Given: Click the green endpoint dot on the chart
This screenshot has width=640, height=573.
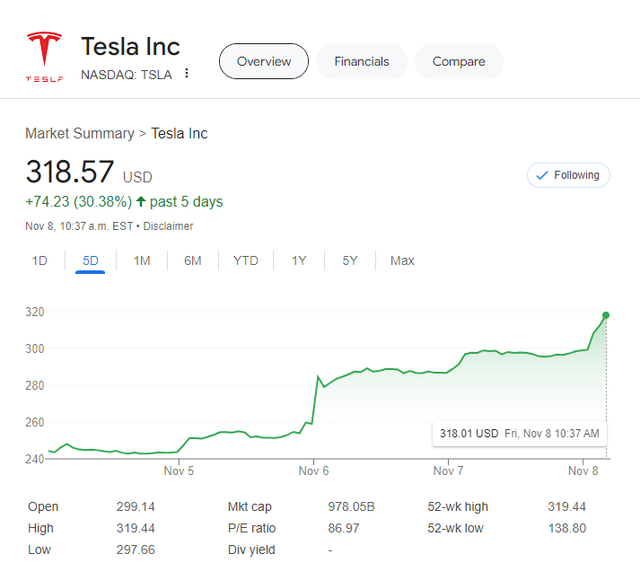Looking at the screenshot, I should pyautogui.click(x=606, y=316).
